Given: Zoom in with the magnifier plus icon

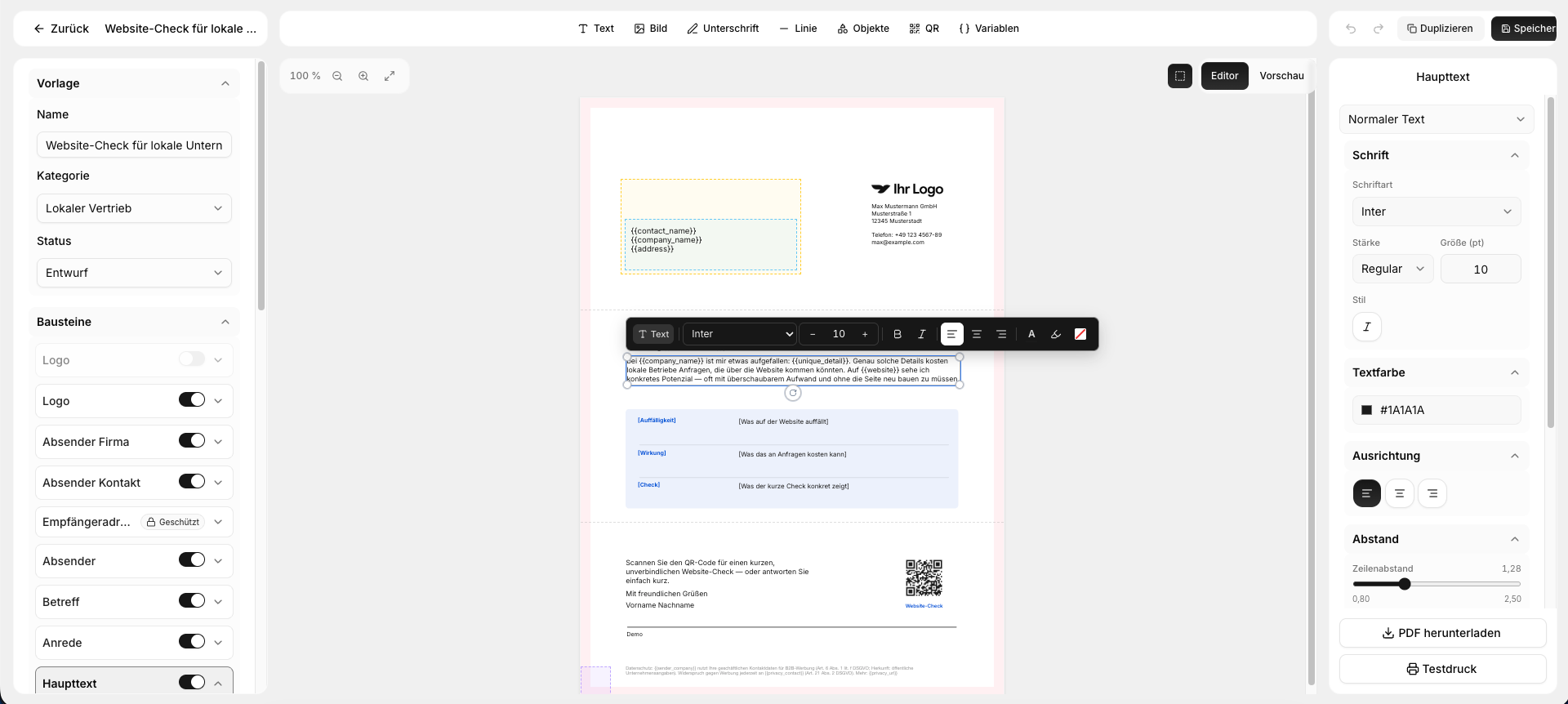Looking at the screenshot, I should 363,76.
